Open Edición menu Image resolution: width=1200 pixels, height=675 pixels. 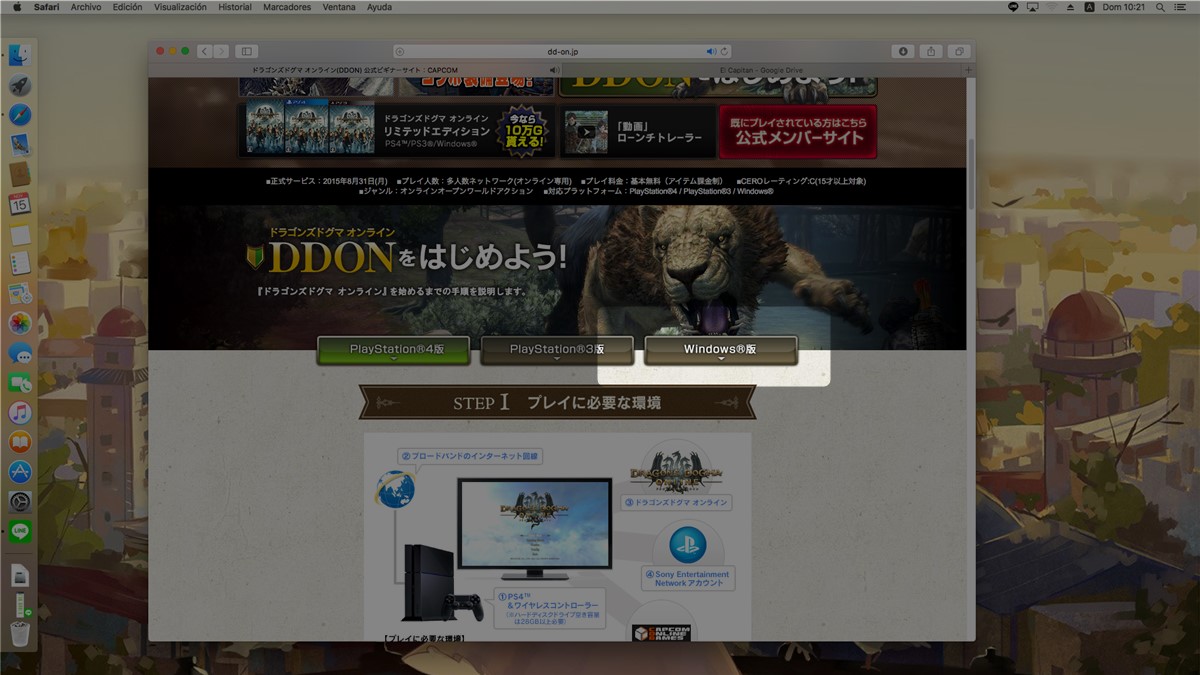coord(127,7)
